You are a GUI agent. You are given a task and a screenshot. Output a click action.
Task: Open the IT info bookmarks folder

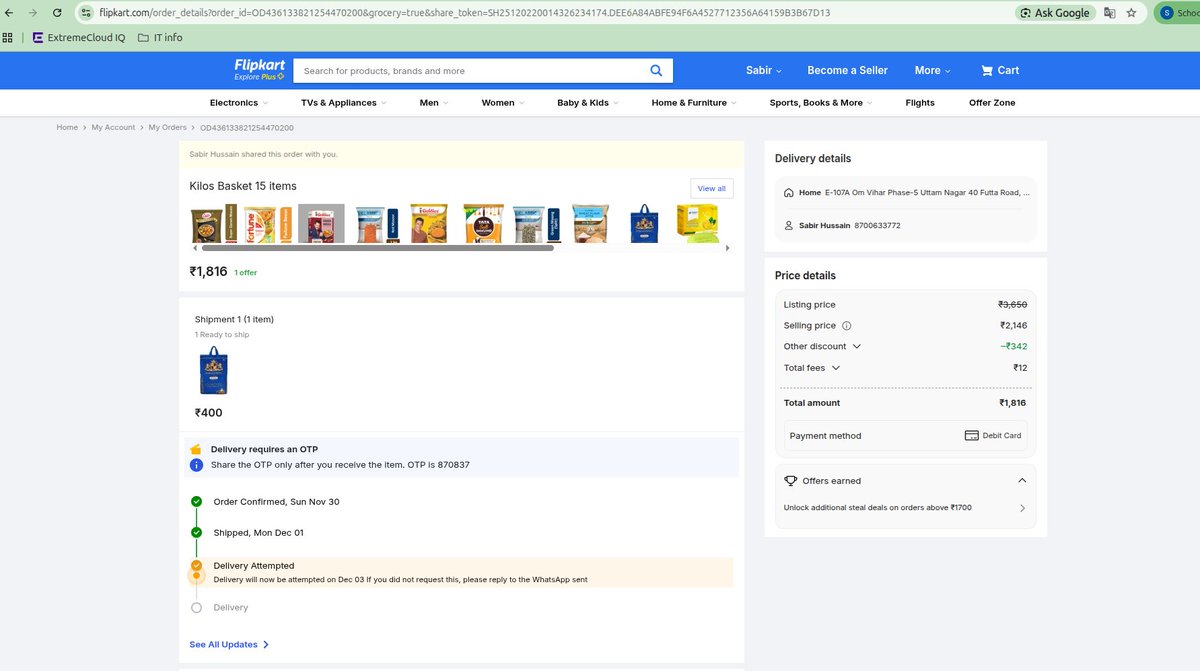point(160,37)
